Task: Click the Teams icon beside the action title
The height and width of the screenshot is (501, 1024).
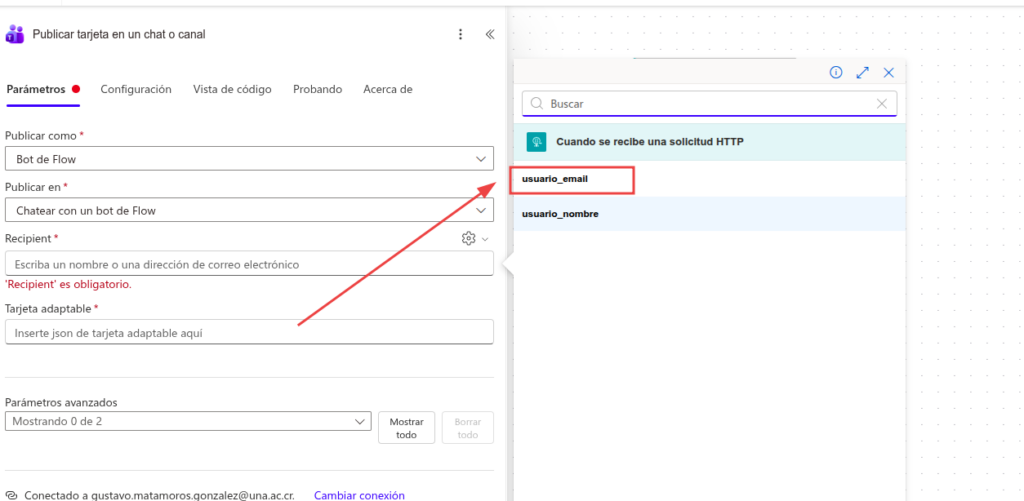Action: [x=15, y=34]
